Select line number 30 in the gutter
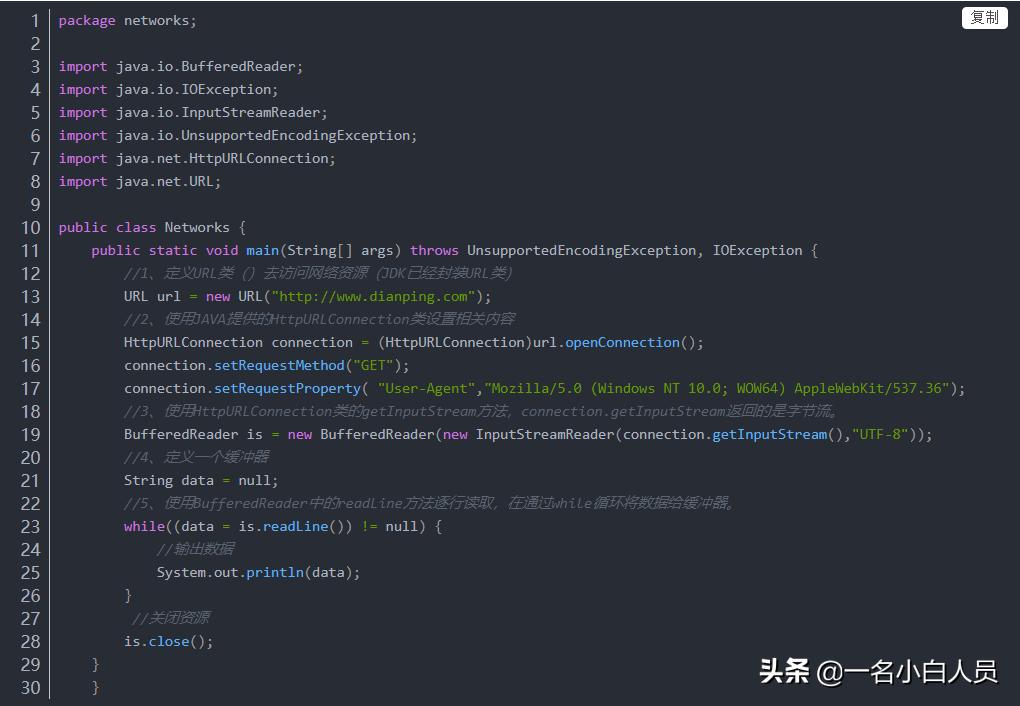1020x706 pixels. click(x=31, y=687)
